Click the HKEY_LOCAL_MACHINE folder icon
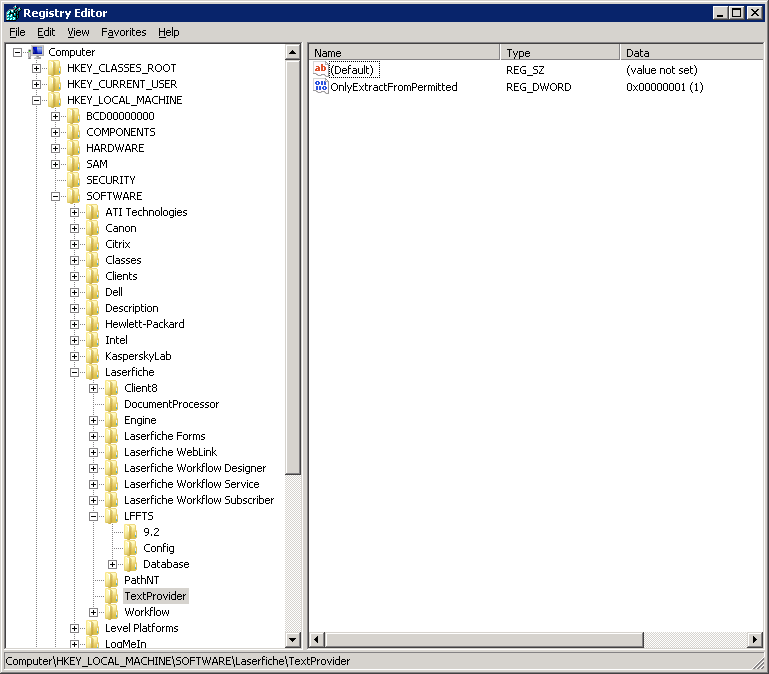Image resolution: width=769 pixels, height=674 pixels. pyautogui.click(x=54, y=100)
